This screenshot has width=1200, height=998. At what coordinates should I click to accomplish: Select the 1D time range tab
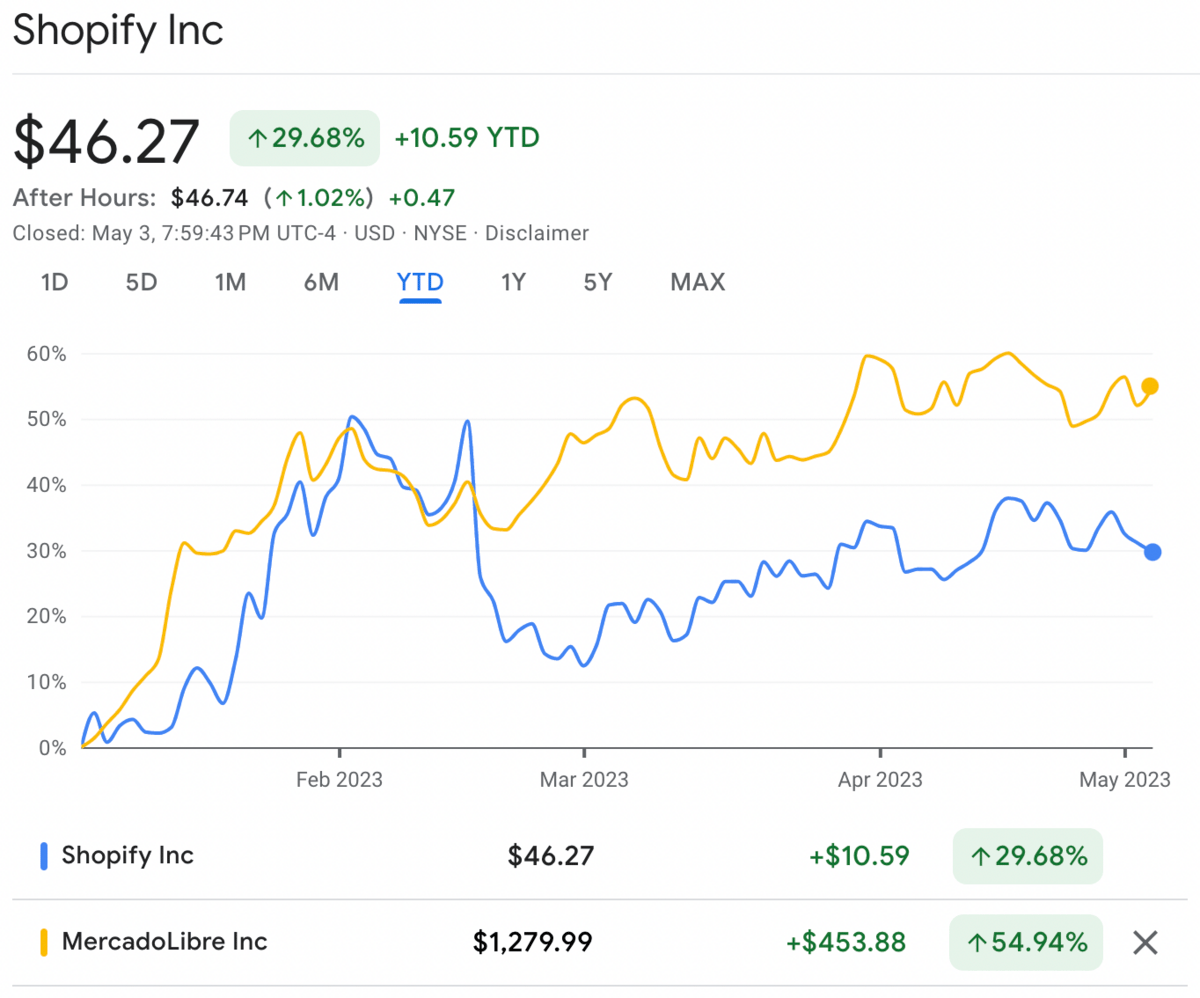point(54,282)
